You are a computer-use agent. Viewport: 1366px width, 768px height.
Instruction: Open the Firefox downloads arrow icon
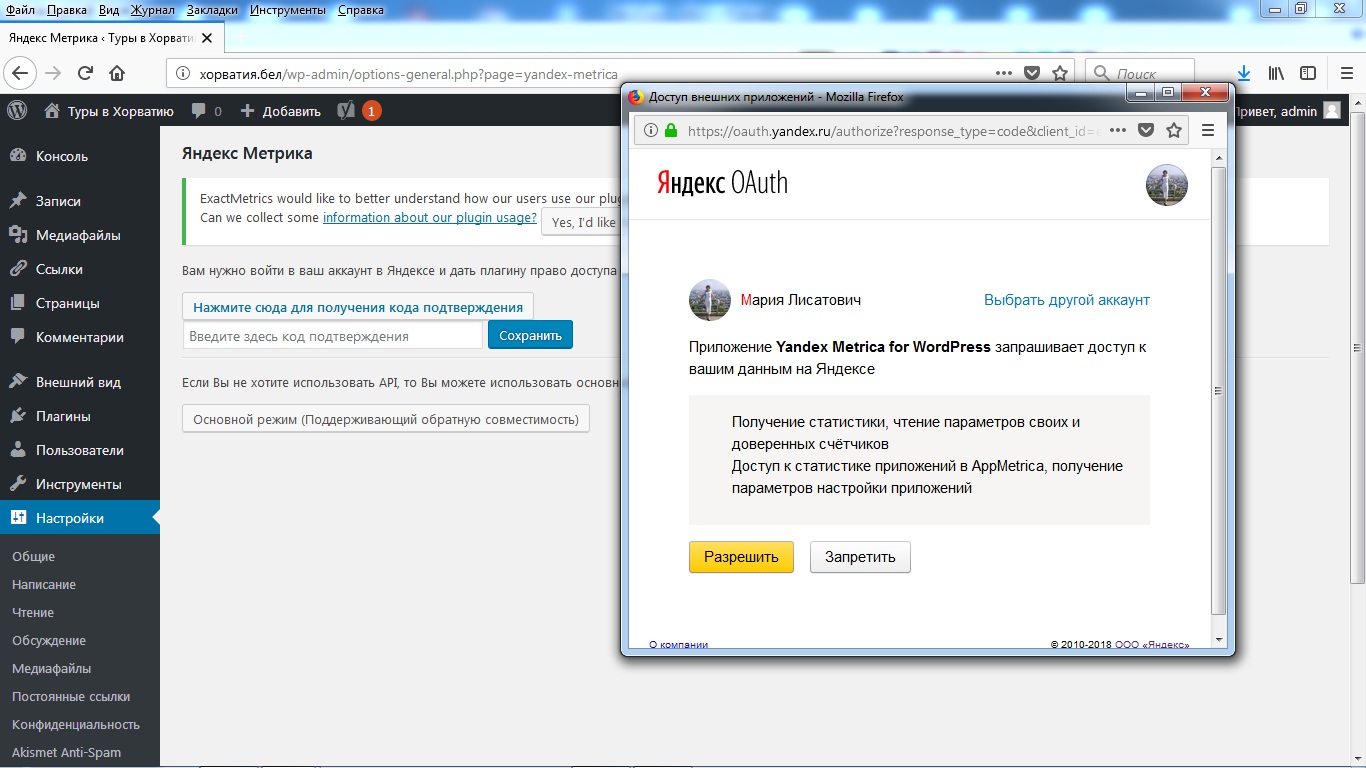1243,73
